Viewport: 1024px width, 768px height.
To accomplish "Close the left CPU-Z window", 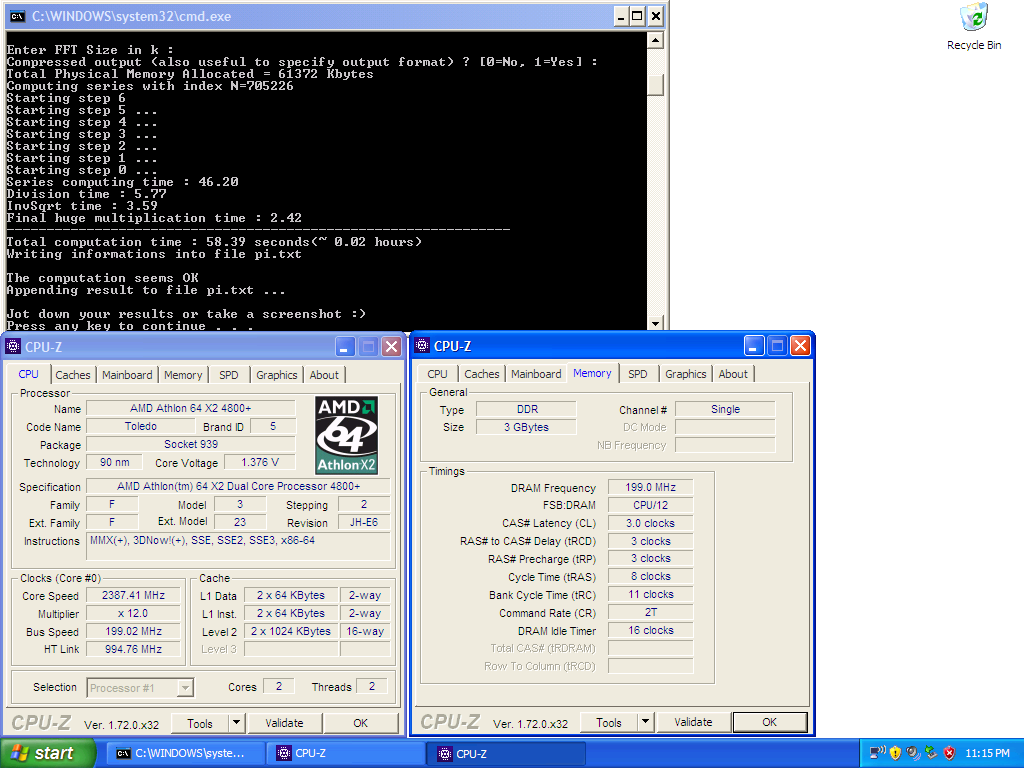I will (x=391, y=346).
